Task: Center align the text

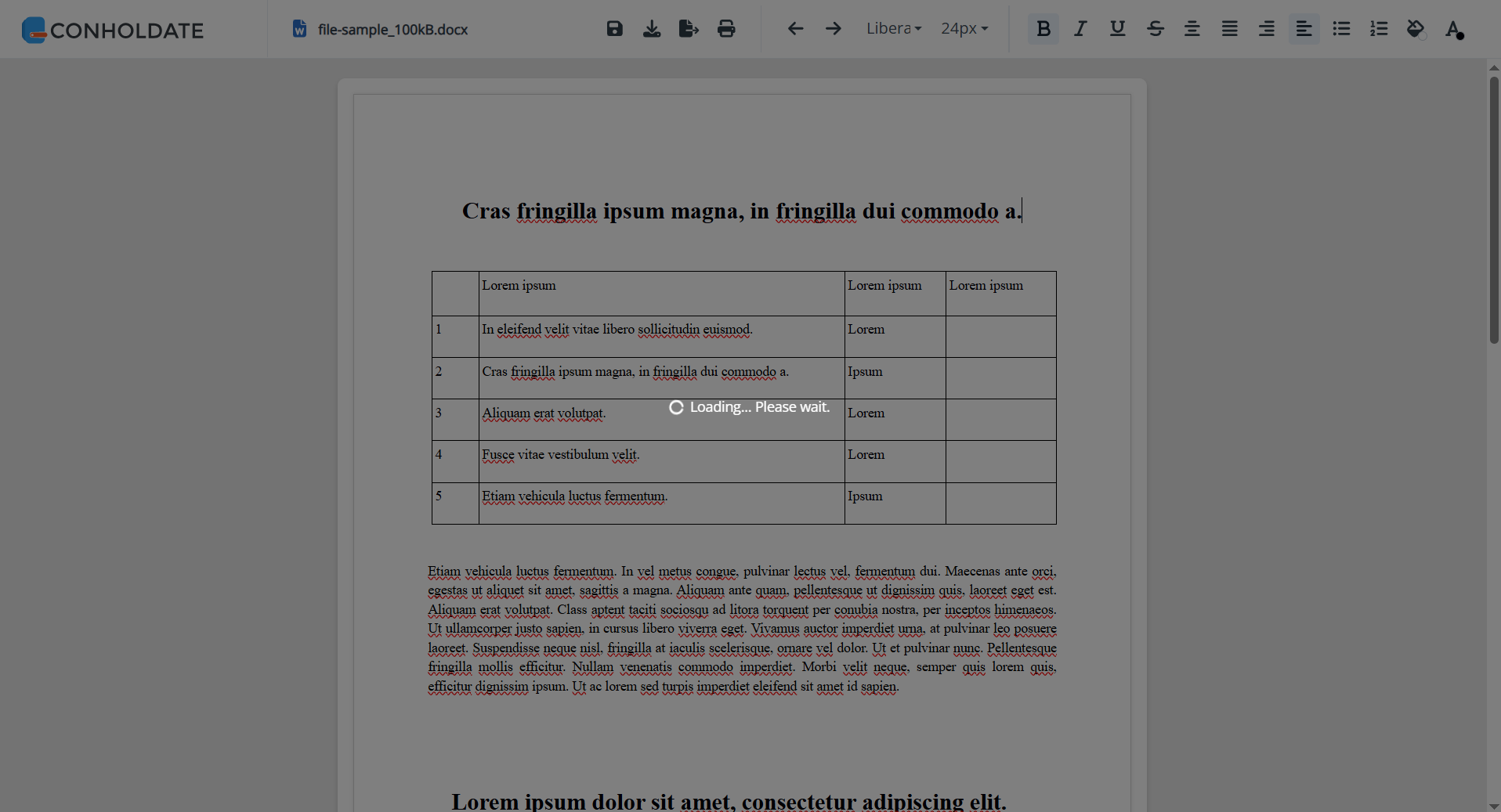Action: point(1192,29)
